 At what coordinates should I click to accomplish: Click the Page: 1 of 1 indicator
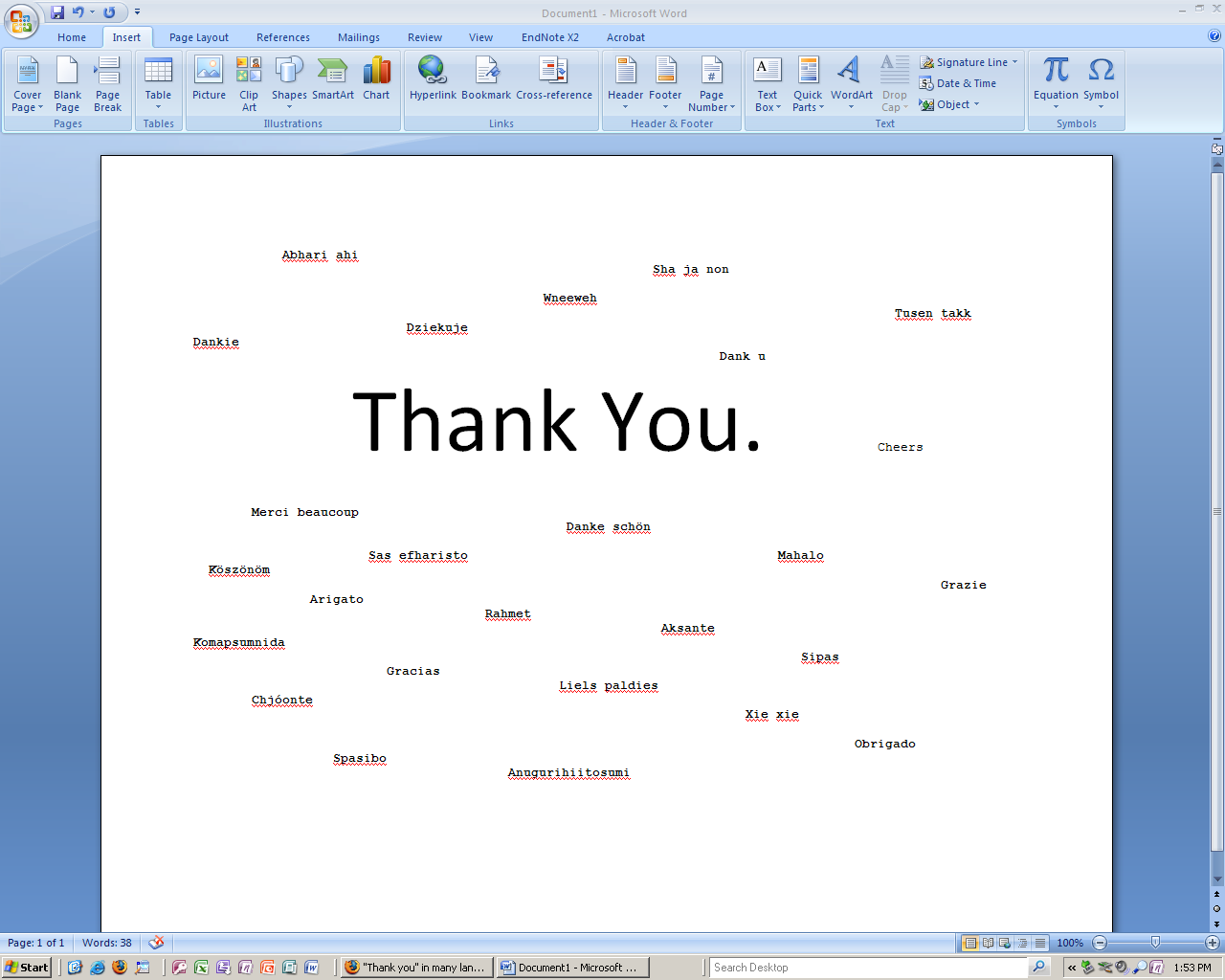point(36,943)
